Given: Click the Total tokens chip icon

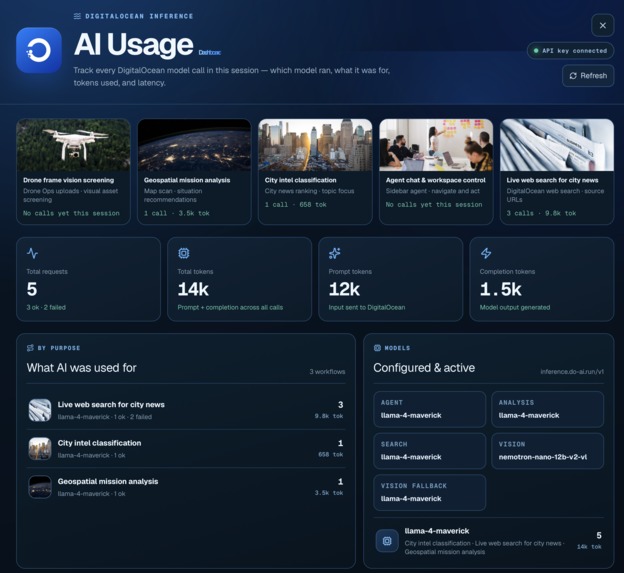Looking at the screenshot, I should tap(183, 253).
